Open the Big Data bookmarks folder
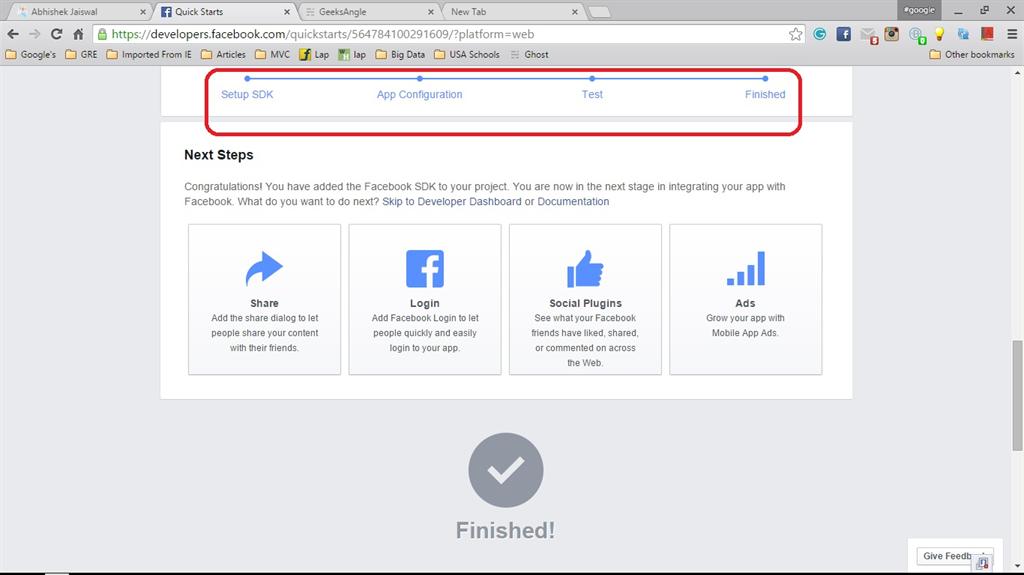 [x=400, y=54]
